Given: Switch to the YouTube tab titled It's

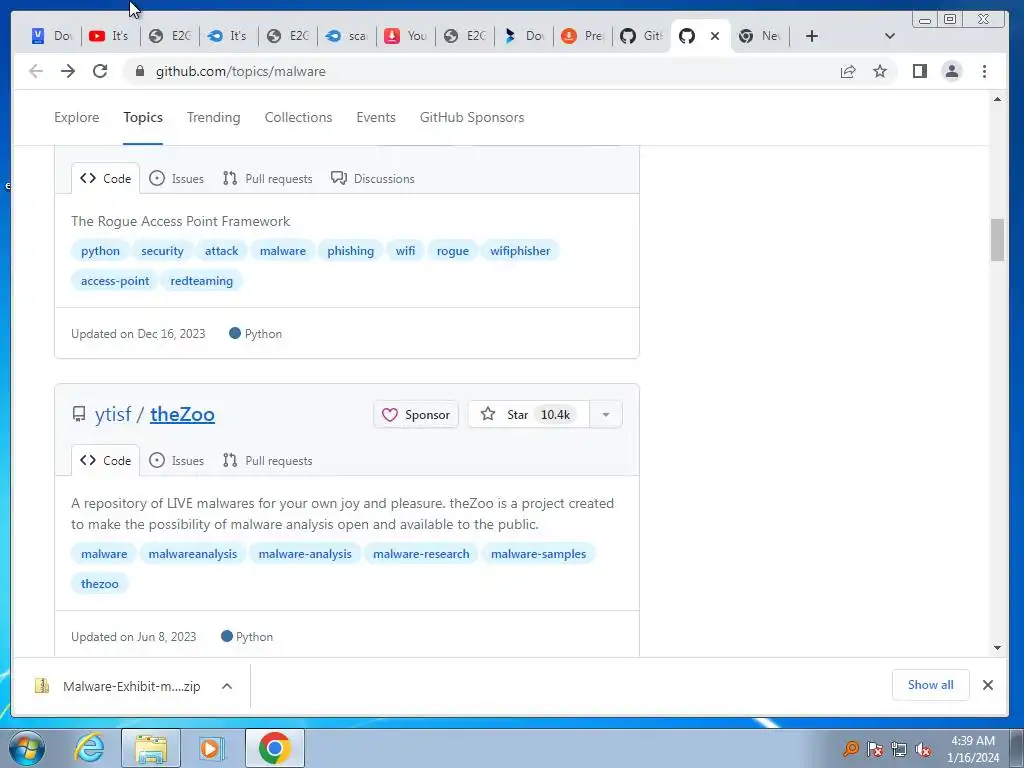Looking at the screenshot, I should [x=110, y=36].
